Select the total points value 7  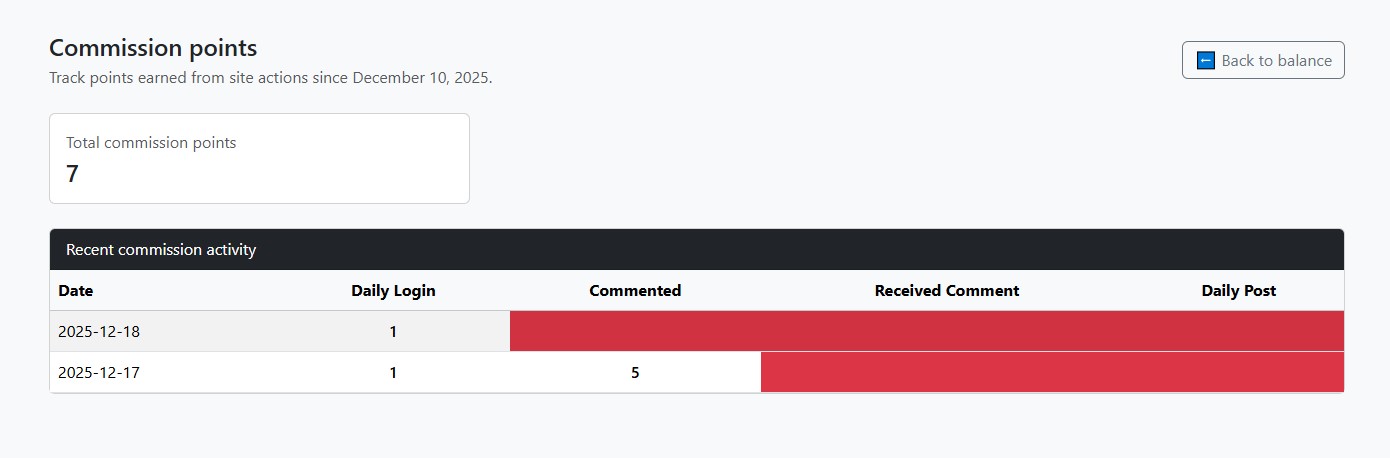72,174
